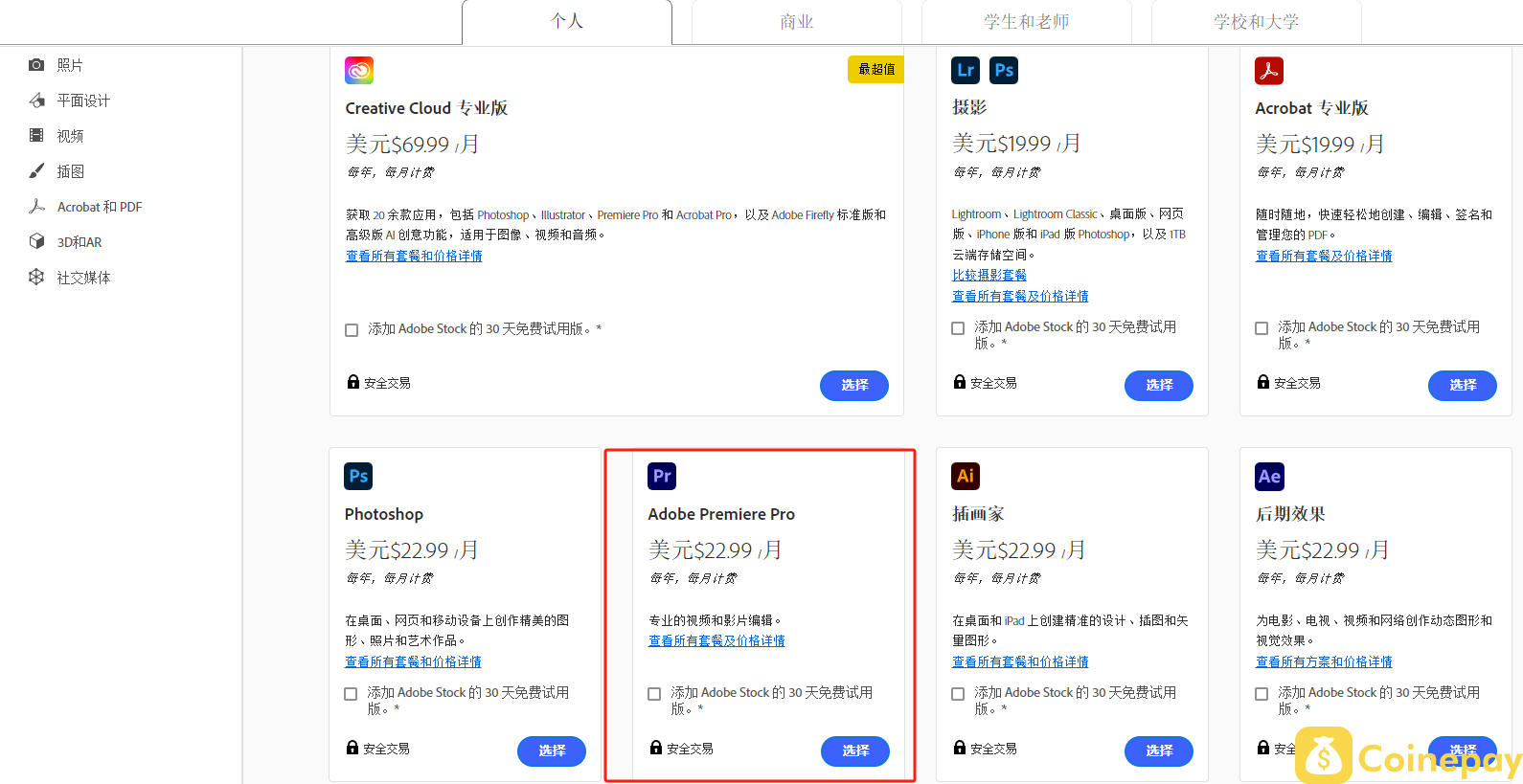Click the camera icon beside 照片
This screenshot has height=784, width=1523.
36,65
